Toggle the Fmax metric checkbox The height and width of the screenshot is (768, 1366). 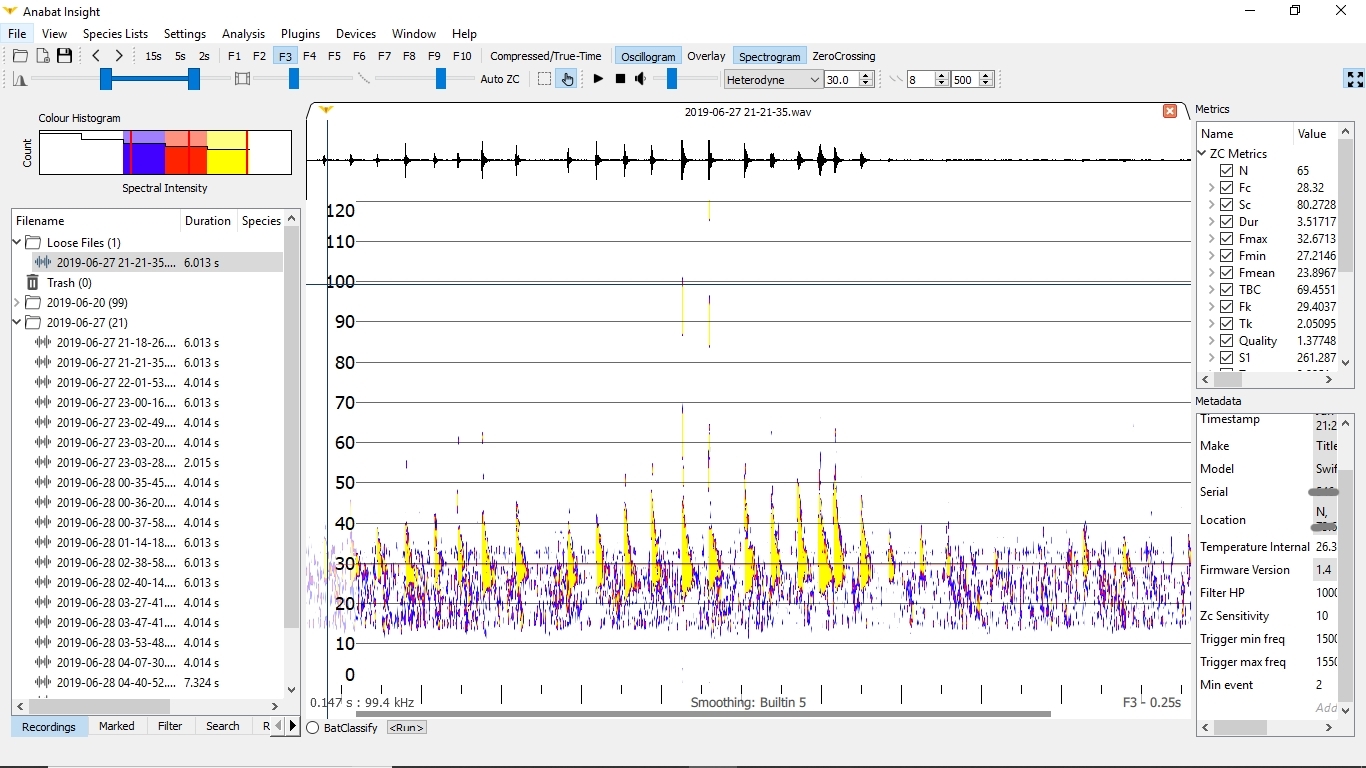[1227, 239]
